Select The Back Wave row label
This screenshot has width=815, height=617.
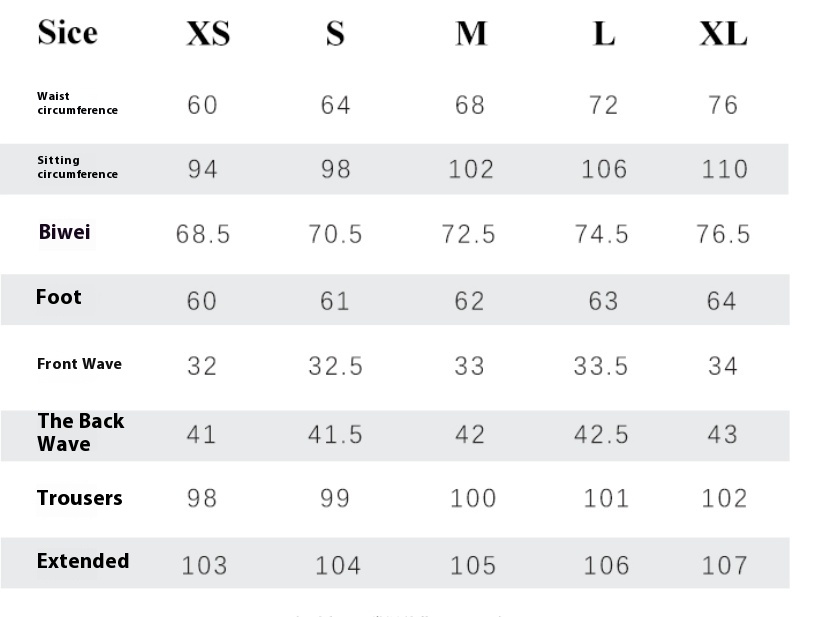coord(80,432)
